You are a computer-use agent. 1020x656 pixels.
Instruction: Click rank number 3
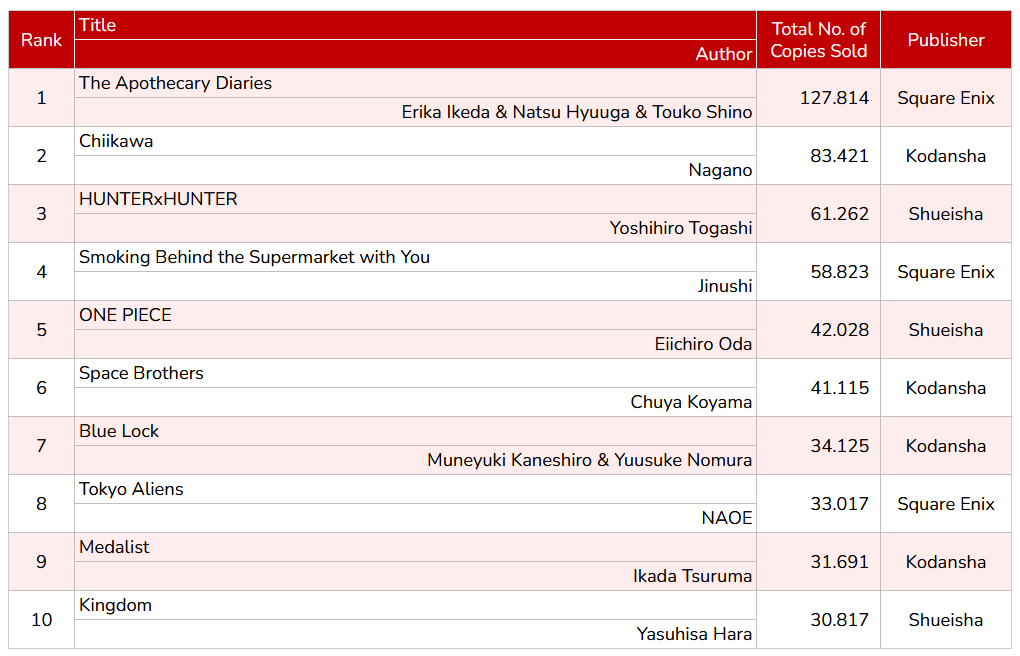tap(42, 213)
